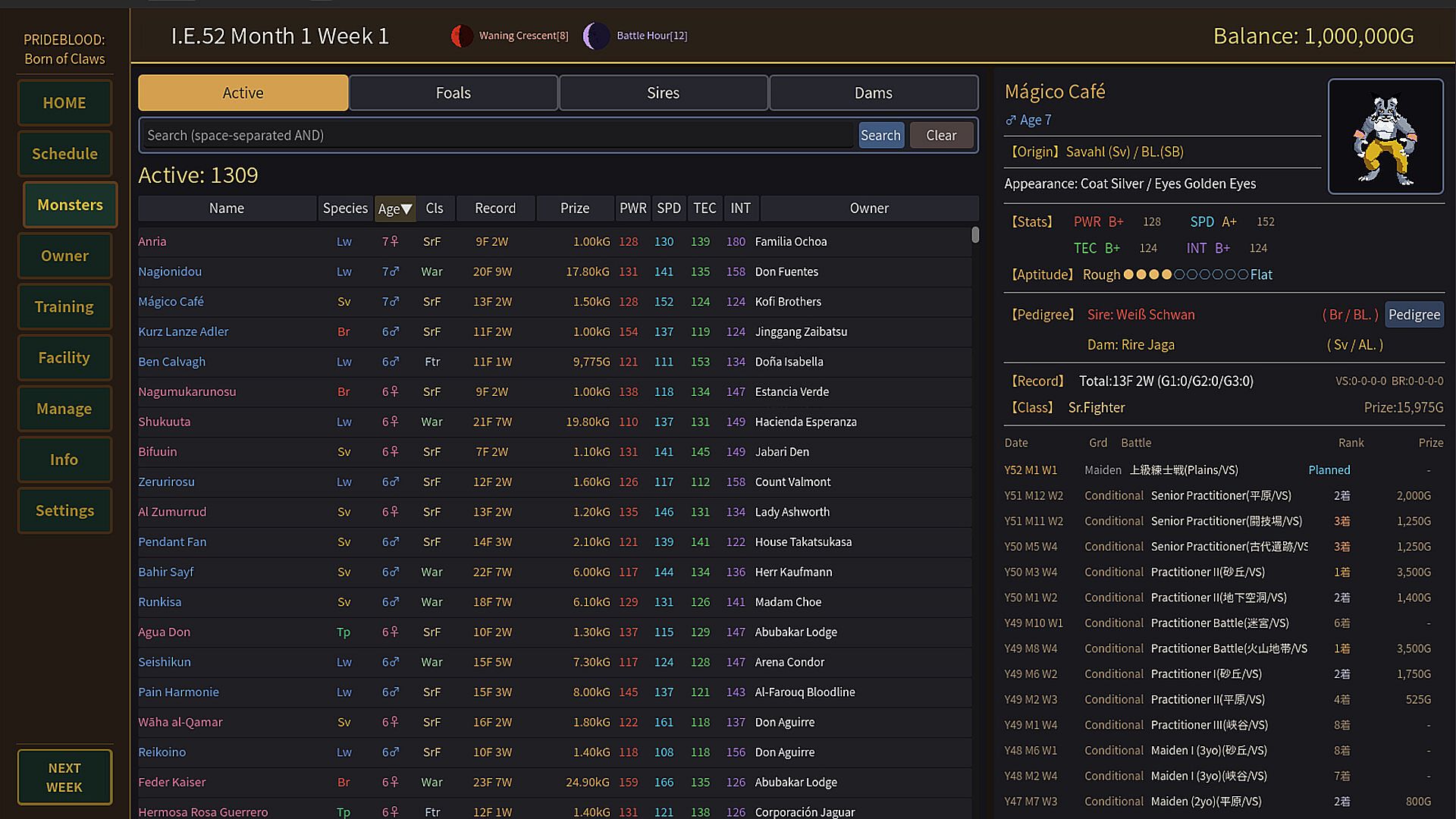
Task: Open the Schedule menu
Action: tap(64, 153)
